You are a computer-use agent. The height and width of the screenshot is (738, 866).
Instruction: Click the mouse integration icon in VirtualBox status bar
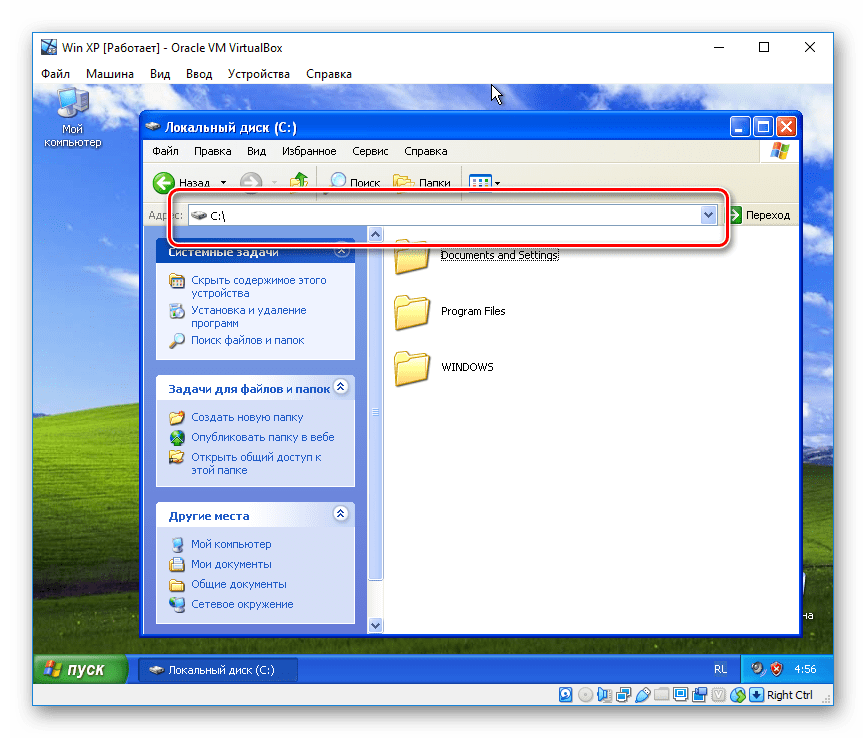[x=737, y=694]
